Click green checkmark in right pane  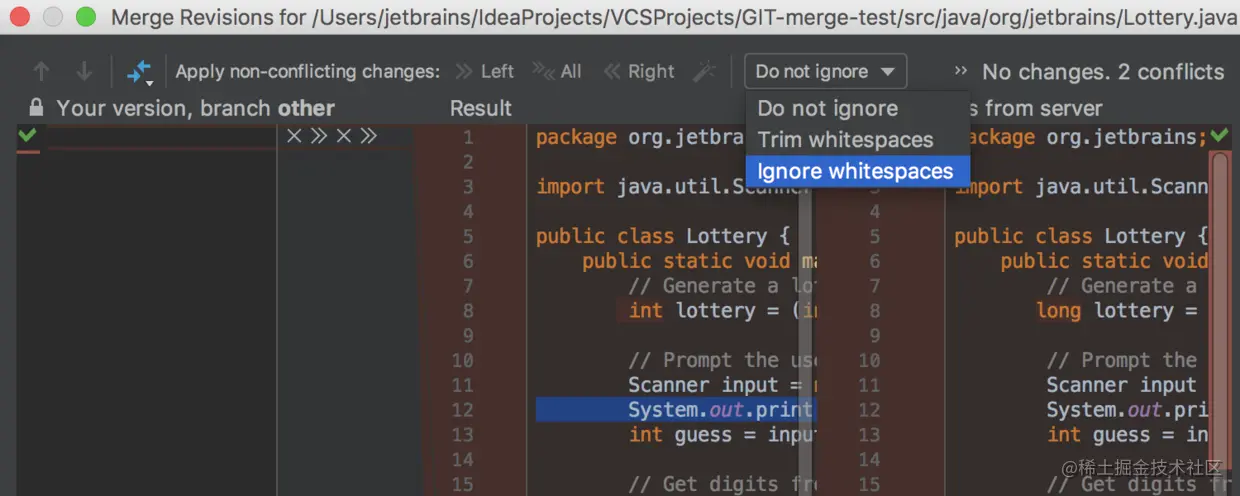coord(1220,136)
